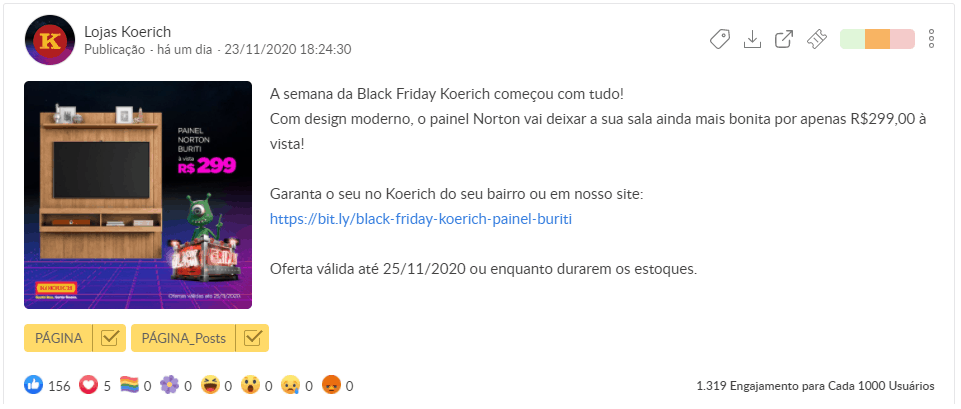This screenshot has width=961, height=409.
Task: Download the post using the download icon
Action: click(x=753, y=39)
